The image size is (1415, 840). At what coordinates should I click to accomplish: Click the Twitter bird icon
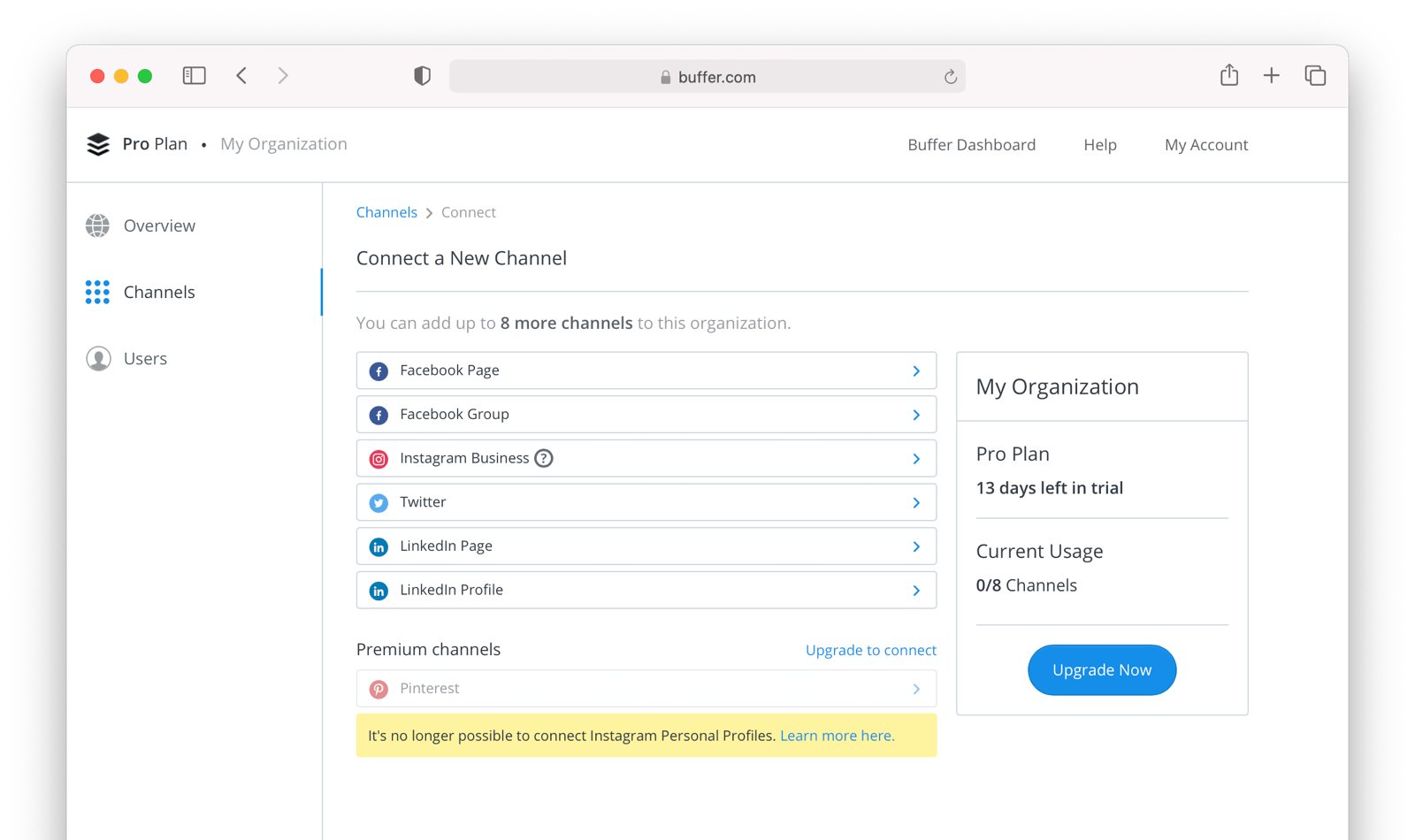[x=379, y=502]
